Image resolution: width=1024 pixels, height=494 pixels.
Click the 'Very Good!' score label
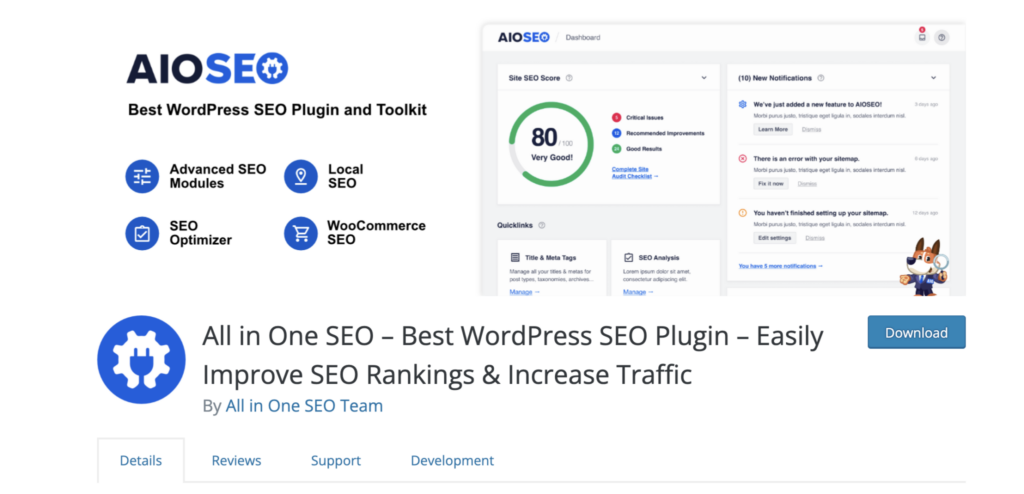(551, 157)
